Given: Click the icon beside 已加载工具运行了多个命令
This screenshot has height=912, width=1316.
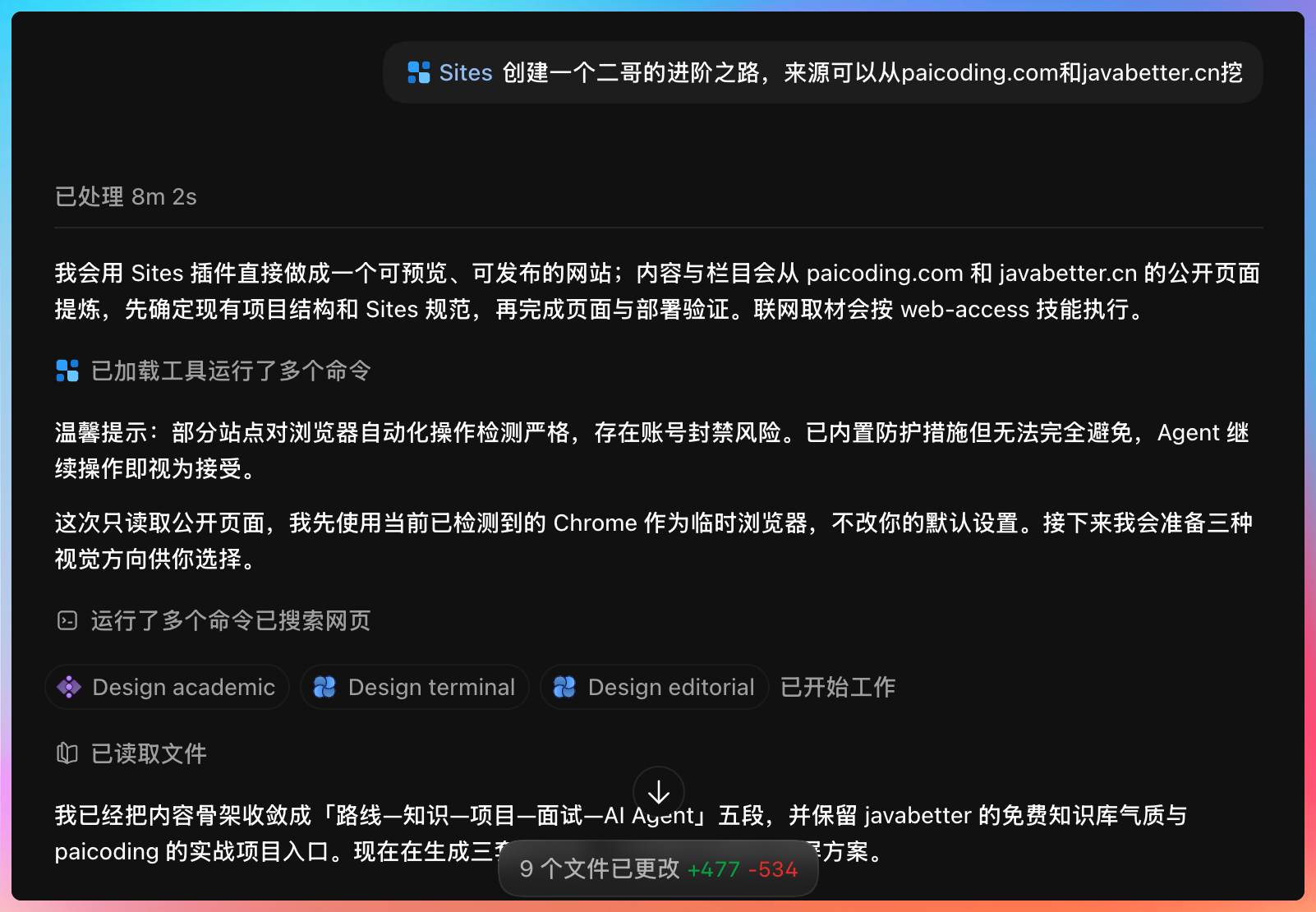Looking at the screenshot, I should pos(67,371).
